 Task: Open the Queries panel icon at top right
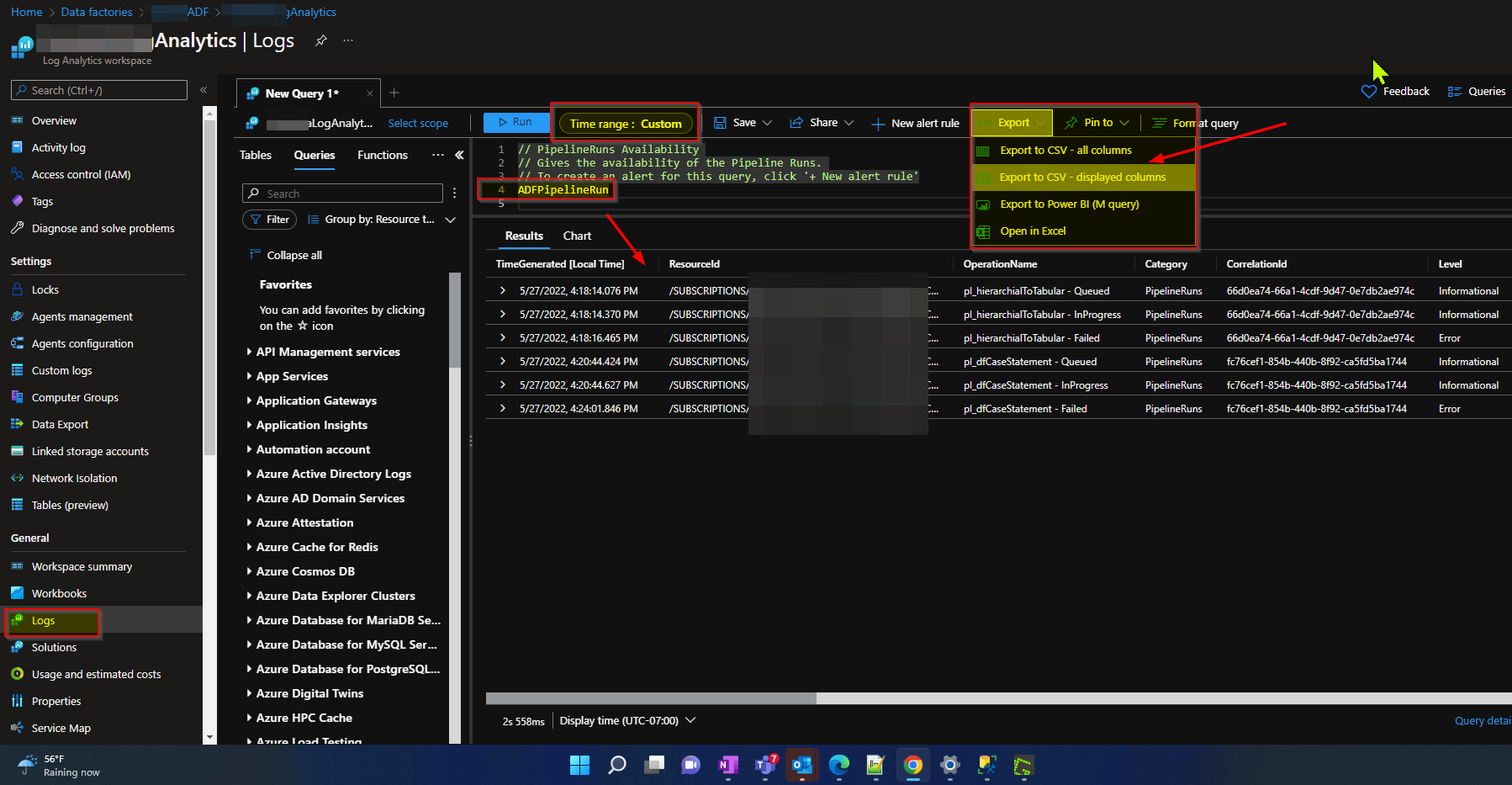point(1455,91)
